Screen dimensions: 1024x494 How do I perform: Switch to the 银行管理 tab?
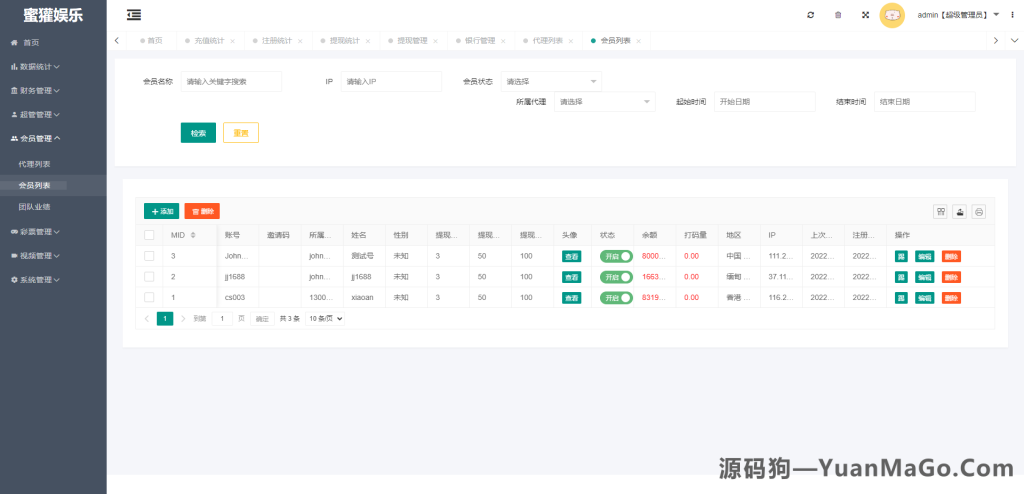[x=480, y=41]
